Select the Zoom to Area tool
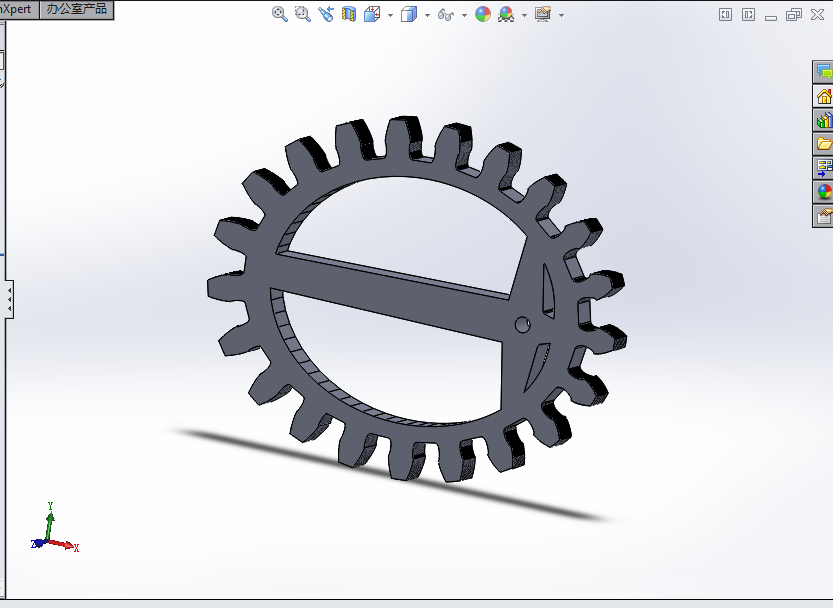 303,14
